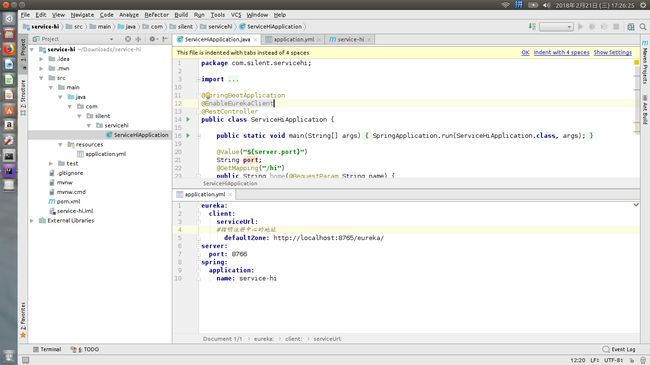Collapse the resources folder
This screenshot has width=650, height=365.
(x=61, y=145)
